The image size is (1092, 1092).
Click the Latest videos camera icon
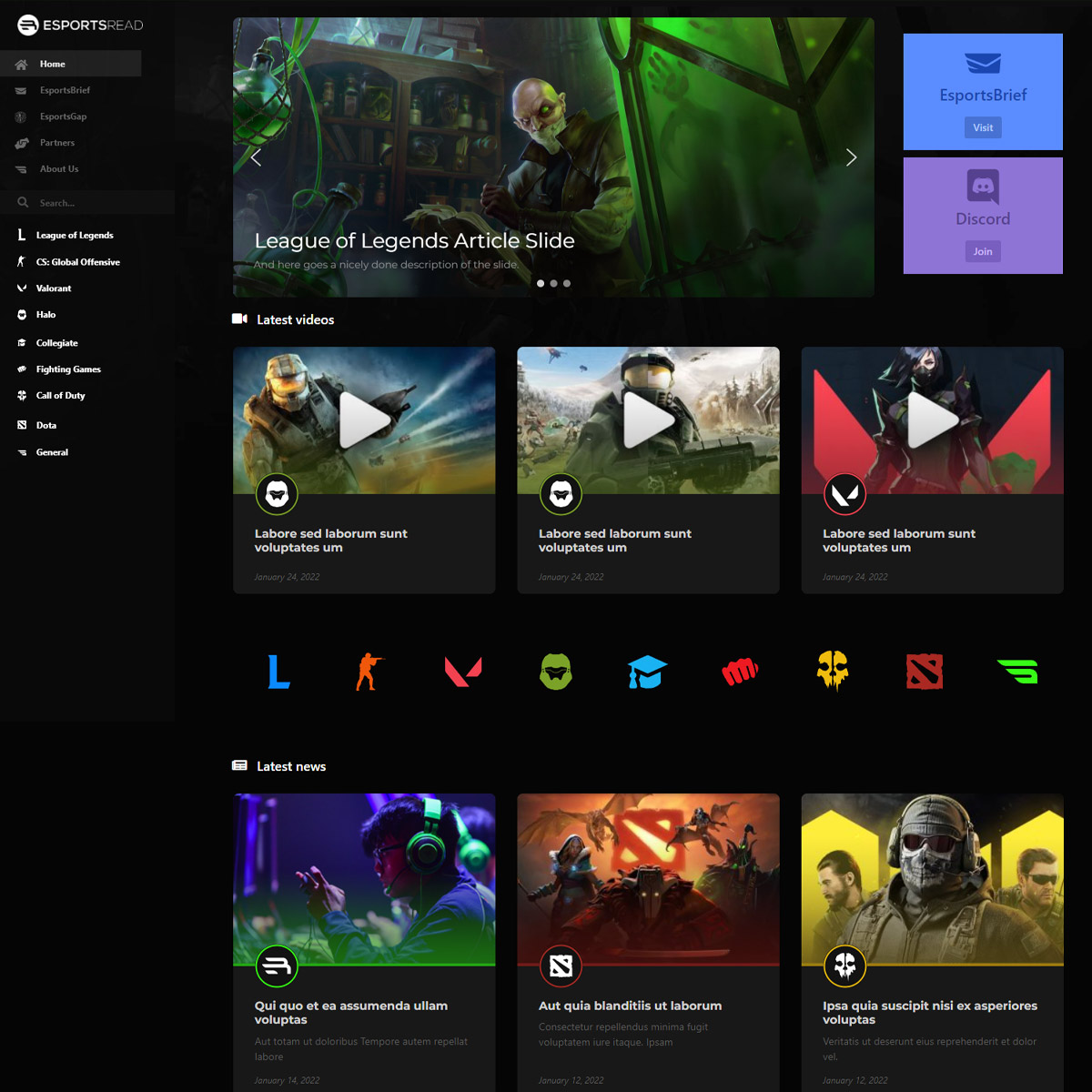click(x=239, y=318)
